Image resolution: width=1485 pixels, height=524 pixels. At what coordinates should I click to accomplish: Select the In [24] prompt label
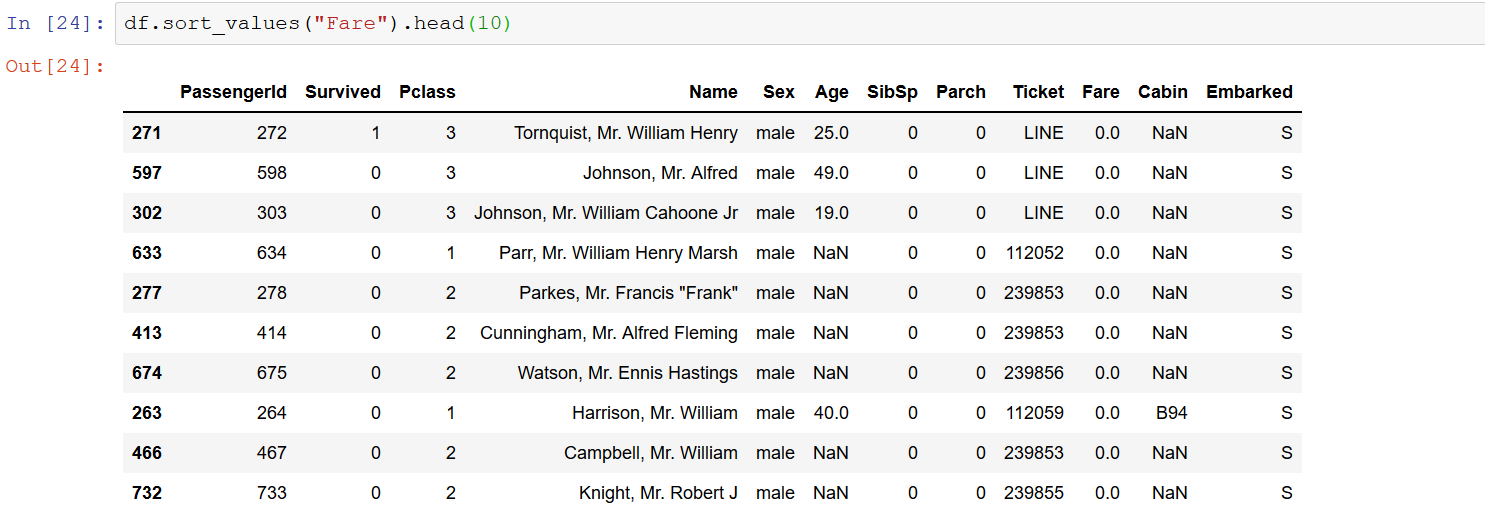(x=55, y=24)
